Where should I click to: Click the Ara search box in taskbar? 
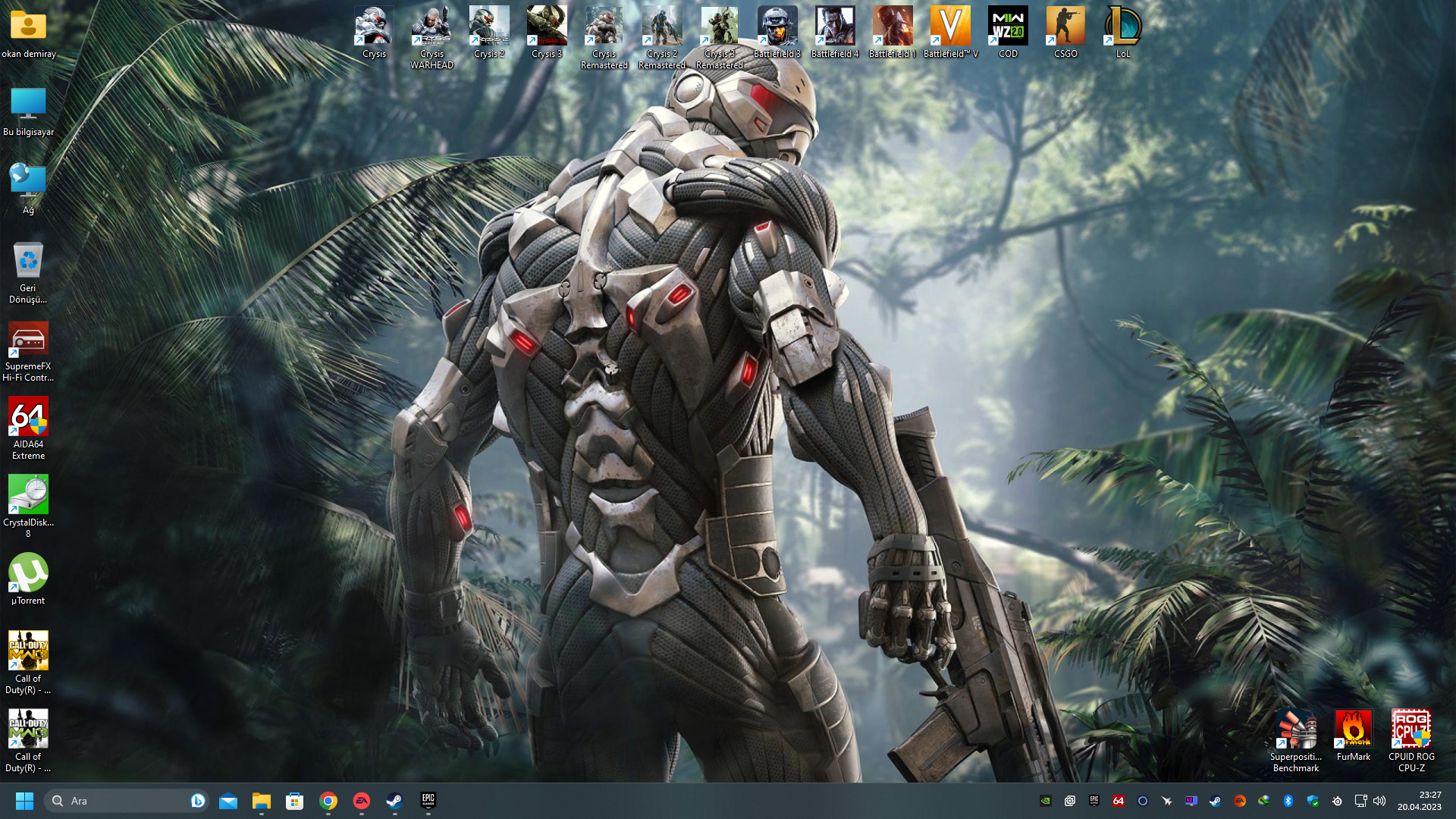point(121,801)
